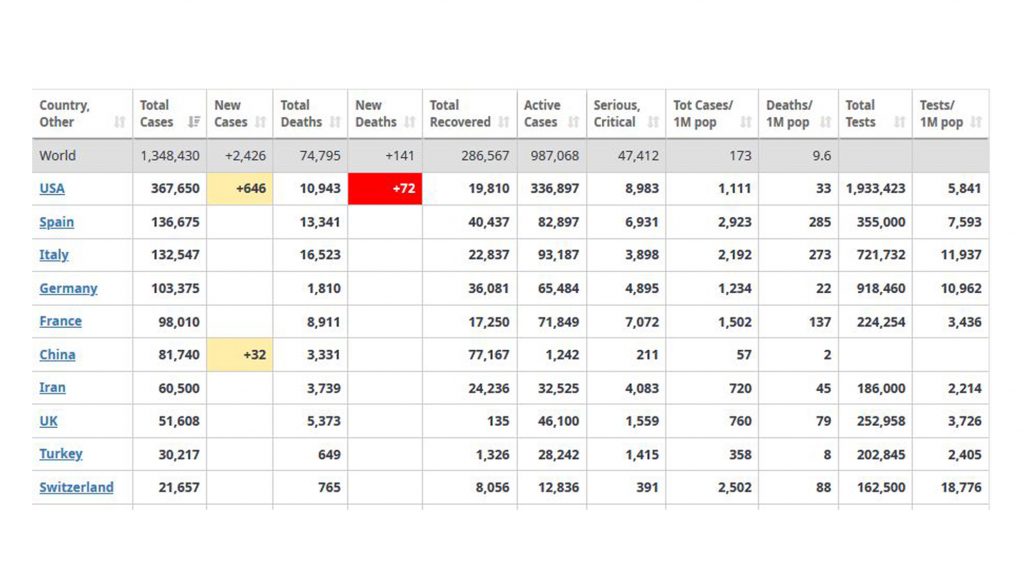This screenshot has width=1024, height=583.
Task: Follow the Italy link
Action: [x=54, y=255]
